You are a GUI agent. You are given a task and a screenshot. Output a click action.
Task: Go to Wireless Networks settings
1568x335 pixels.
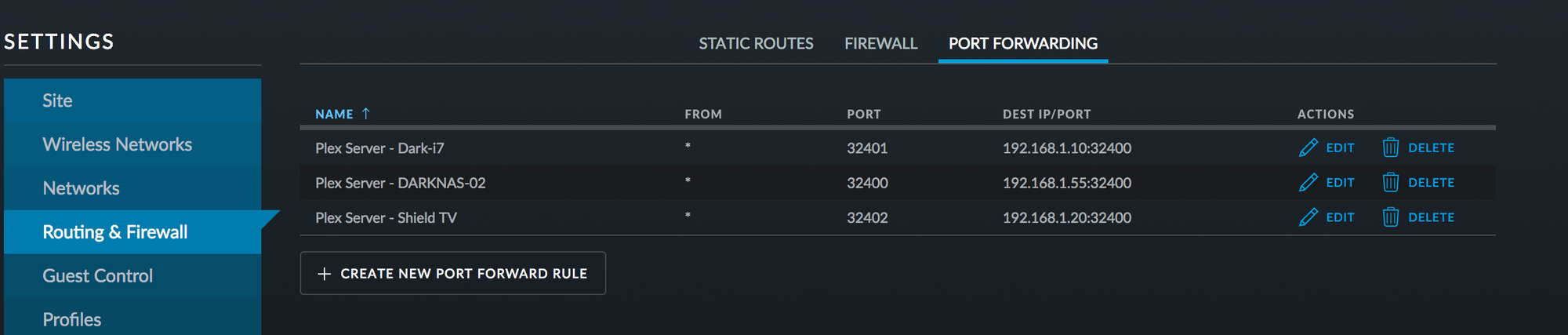pos(117,144)
